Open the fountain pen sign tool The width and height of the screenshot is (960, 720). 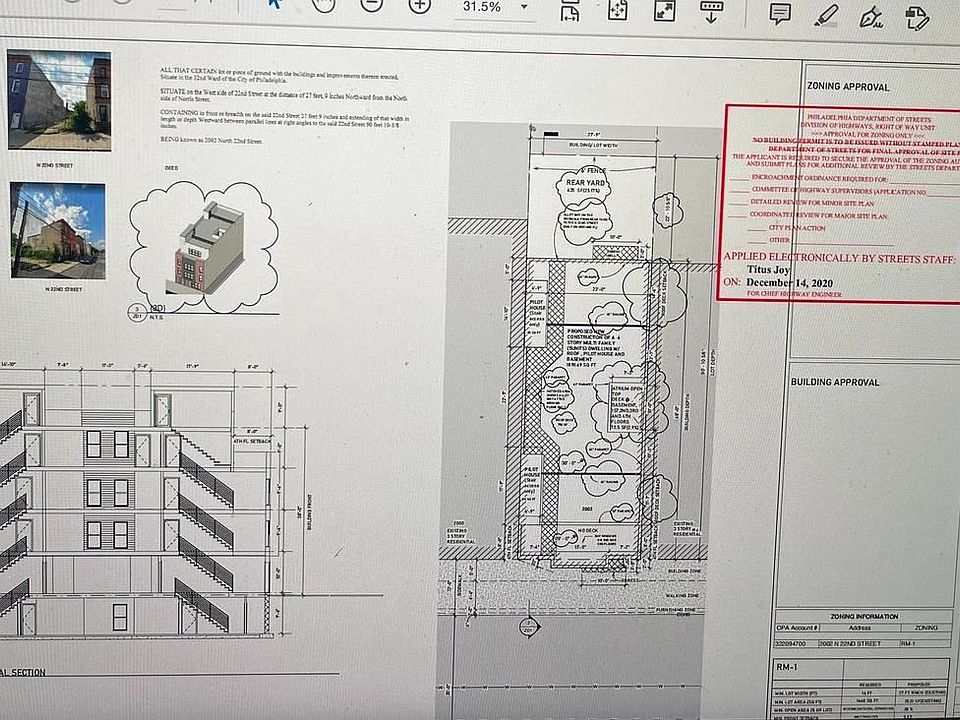[871, 17]
